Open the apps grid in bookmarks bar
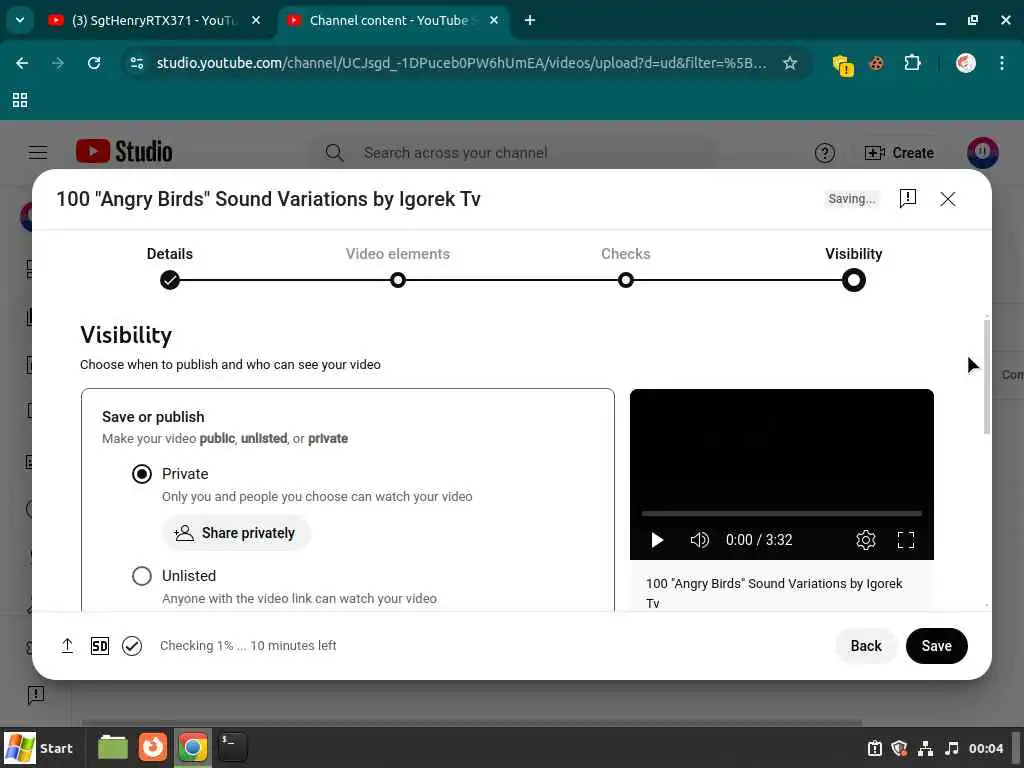This screenshot has height=768, width=1024. tap(20, 100)
